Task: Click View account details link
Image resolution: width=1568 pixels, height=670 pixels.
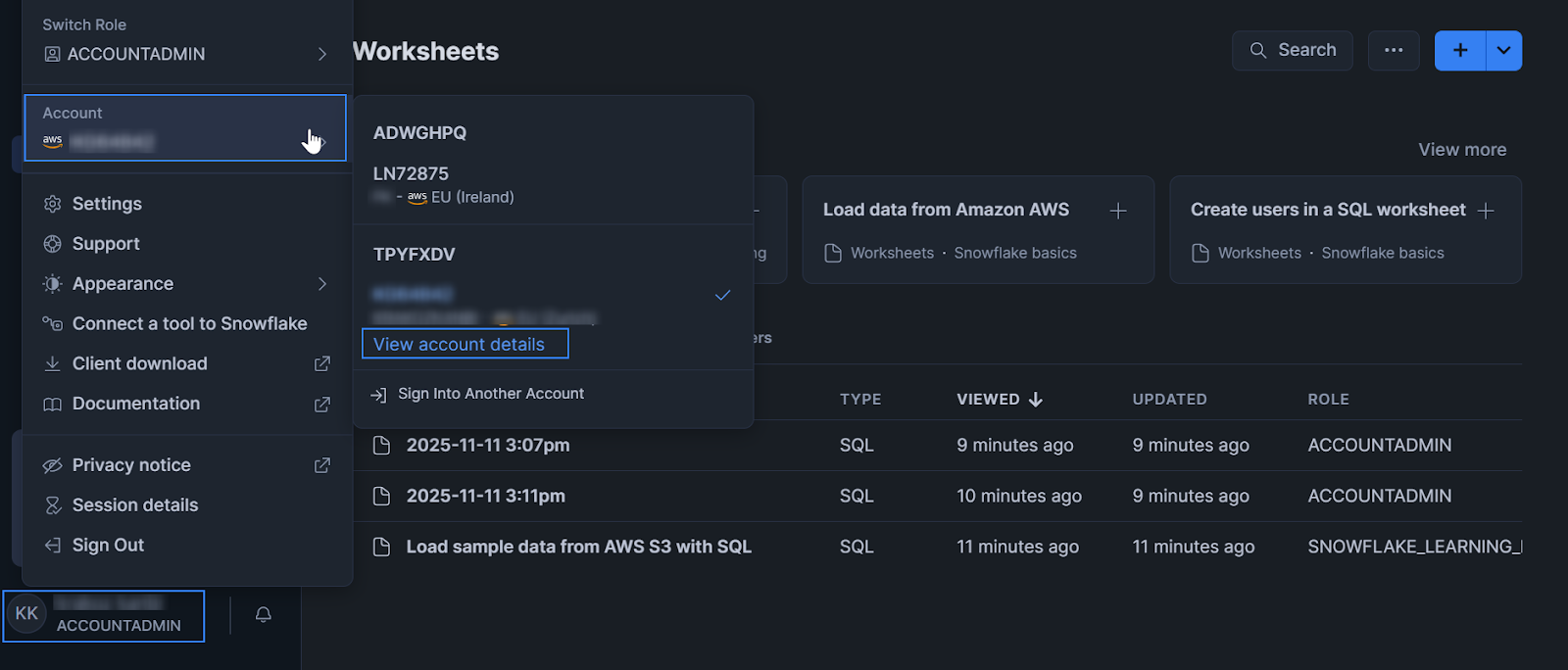Action: tap(460, 345)
